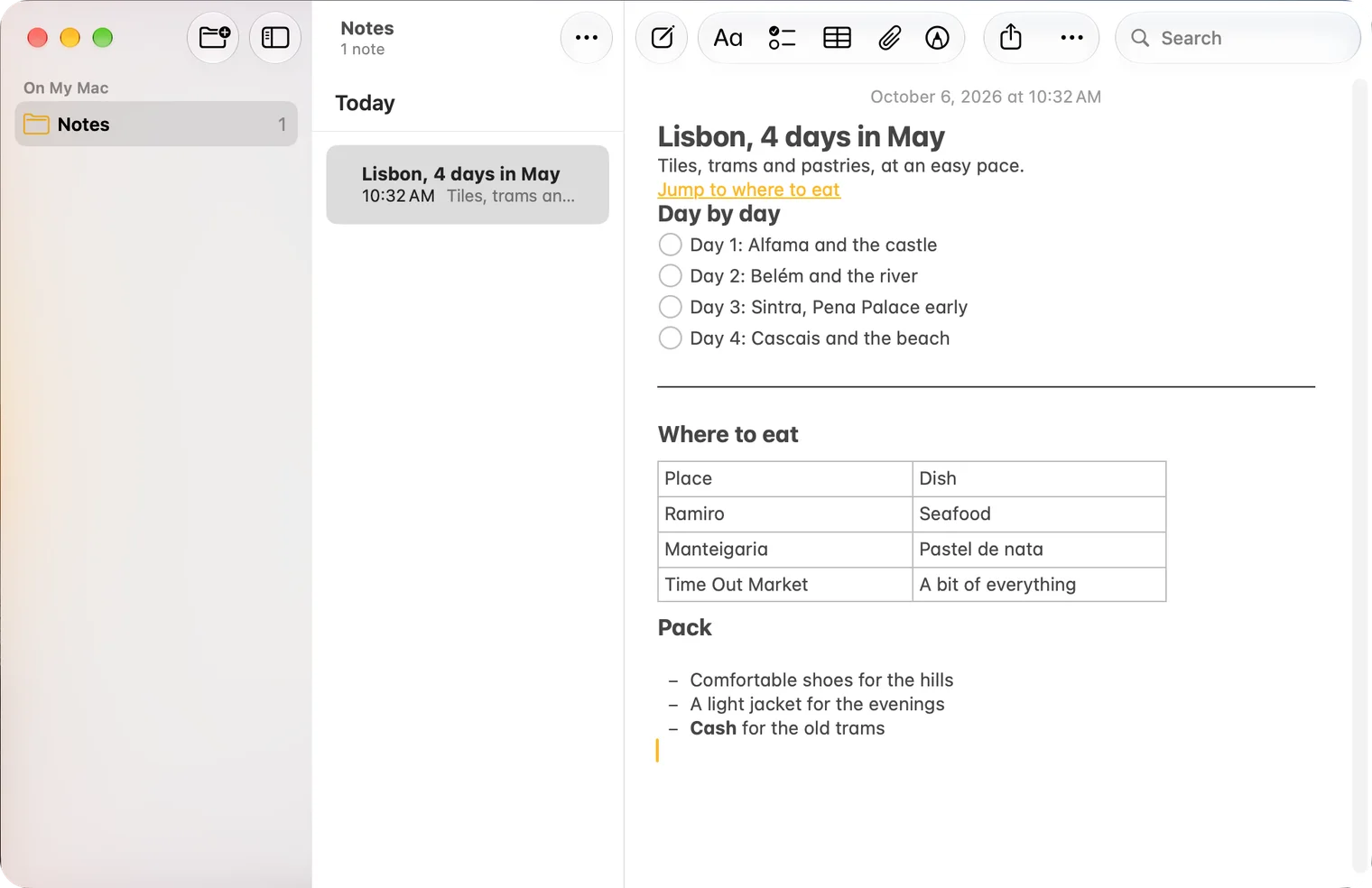Open the Aa text format menu
Viewport: 1372px width, 888px height.
(x=728, y=38)
